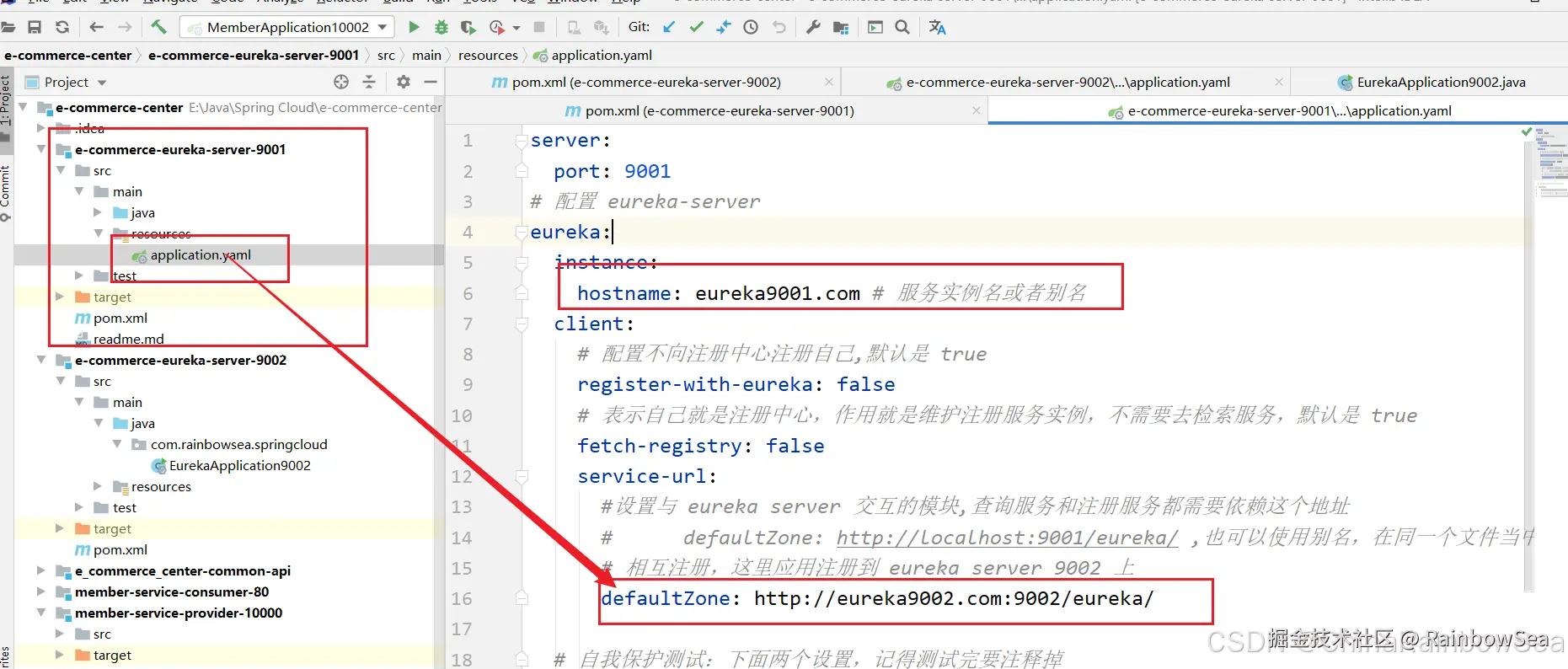Select readme.md in project tree

click(128, 339)
